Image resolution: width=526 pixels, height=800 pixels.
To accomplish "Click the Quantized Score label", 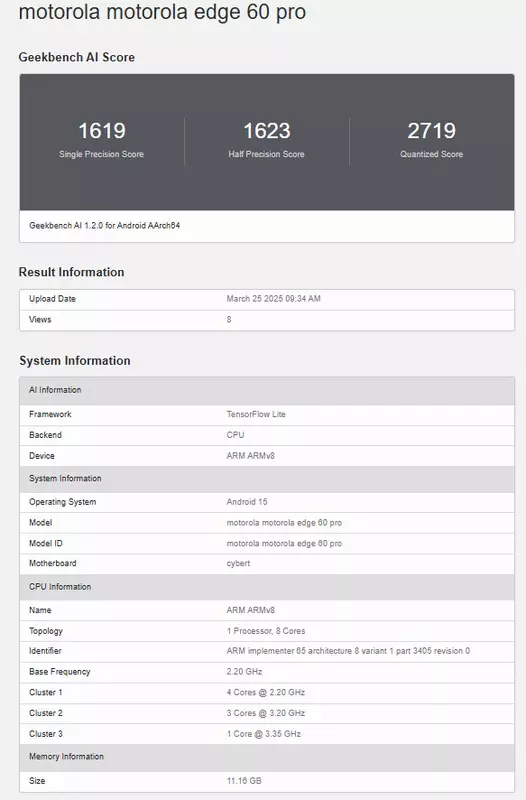I will click(432, 154).
